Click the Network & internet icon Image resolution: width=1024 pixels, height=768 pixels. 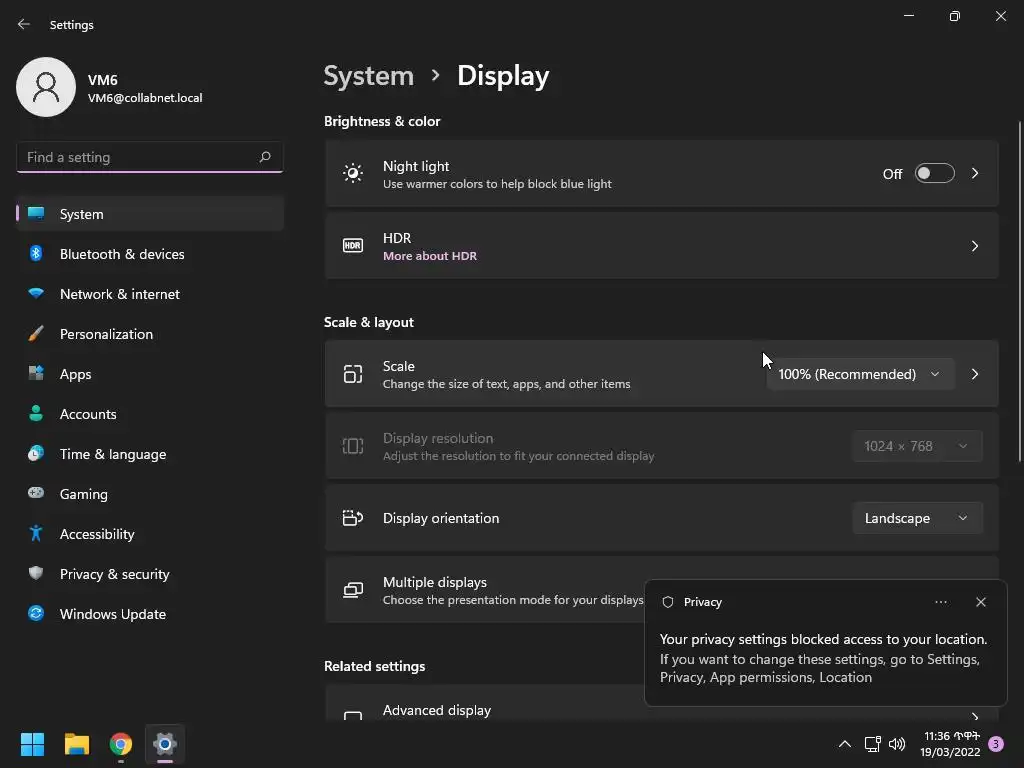tap(36, 294)
